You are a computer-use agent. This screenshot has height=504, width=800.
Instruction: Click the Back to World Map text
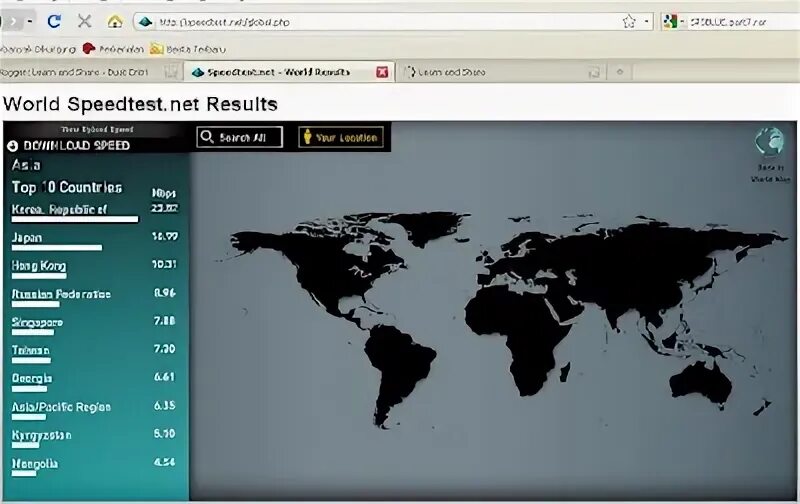(770, 173)
